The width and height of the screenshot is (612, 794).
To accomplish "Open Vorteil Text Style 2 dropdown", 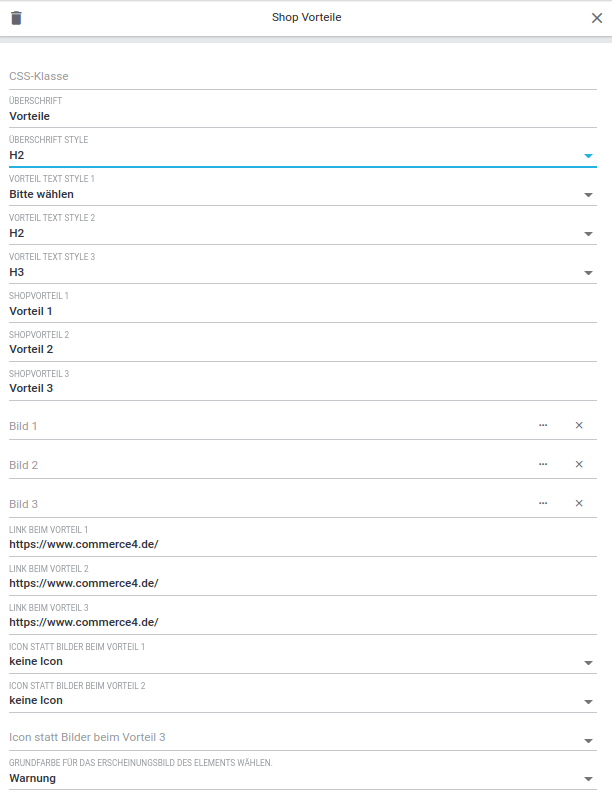I will point(588,234).
